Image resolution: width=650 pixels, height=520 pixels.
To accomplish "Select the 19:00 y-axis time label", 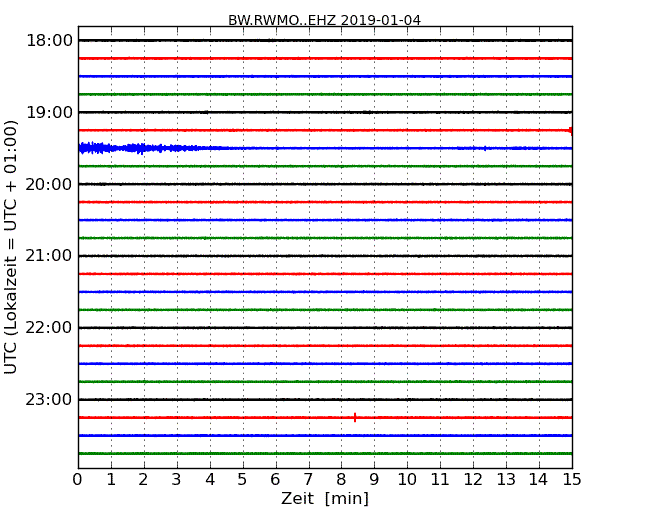I will [x=49, y=112].
